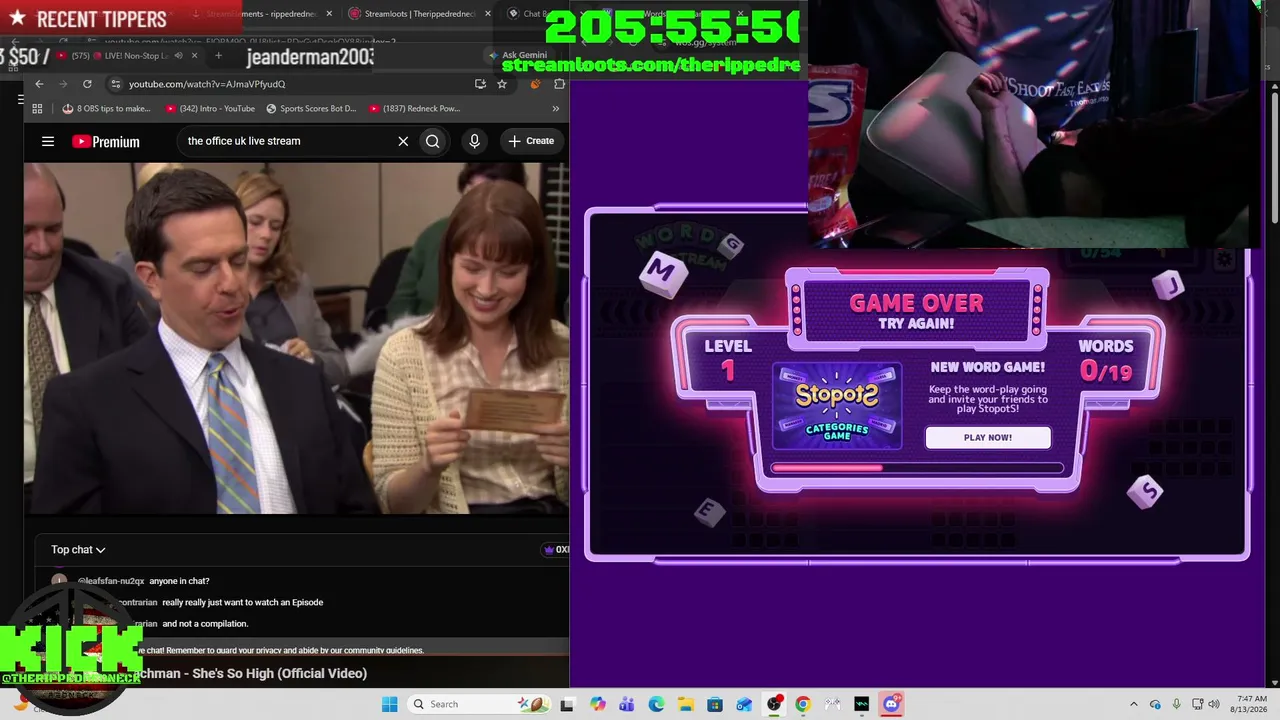
Task: Switch to Google Chrome on the taskbar
Action: coord(803,704)
